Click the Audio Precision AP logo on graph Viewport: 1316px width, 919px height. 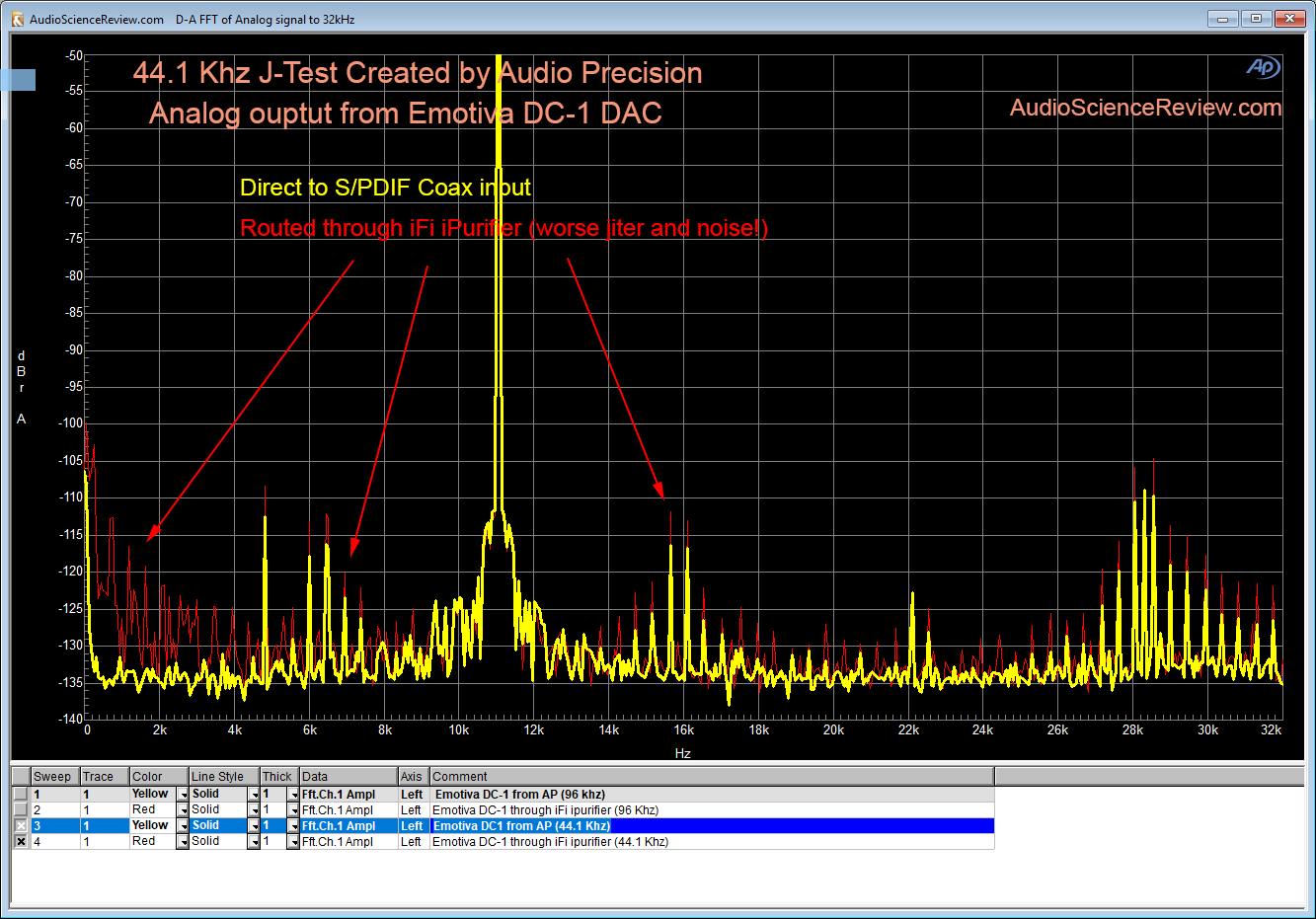(1263, 67)
